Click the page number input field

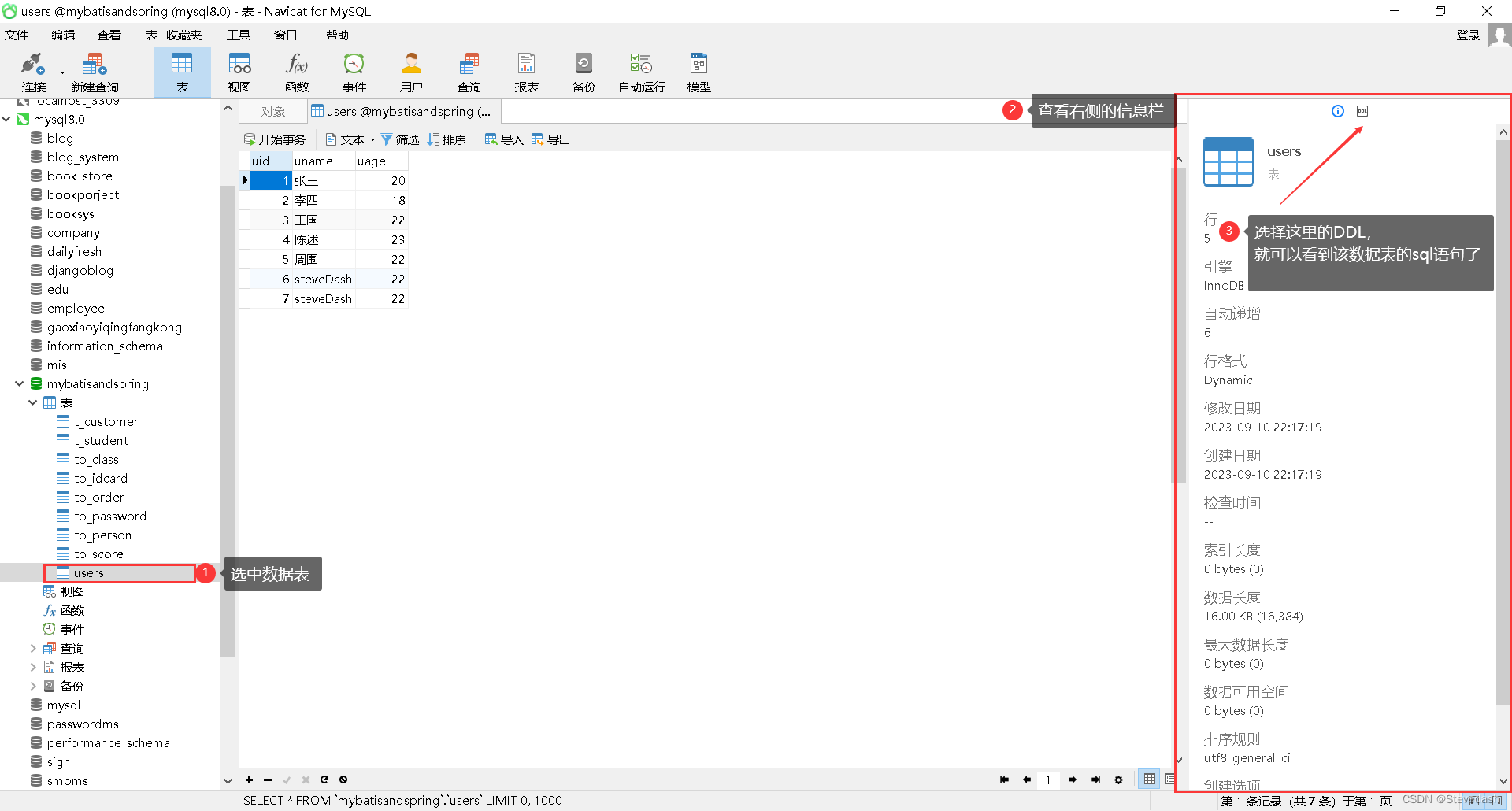point(1048,780)
